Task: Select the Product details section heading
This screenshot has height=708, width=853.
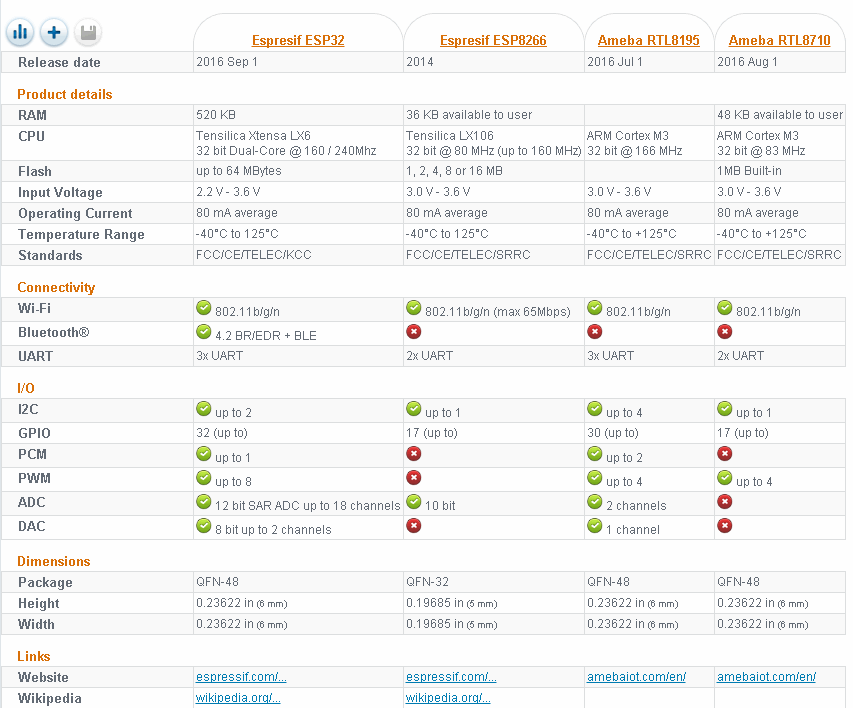Action: 65,94
